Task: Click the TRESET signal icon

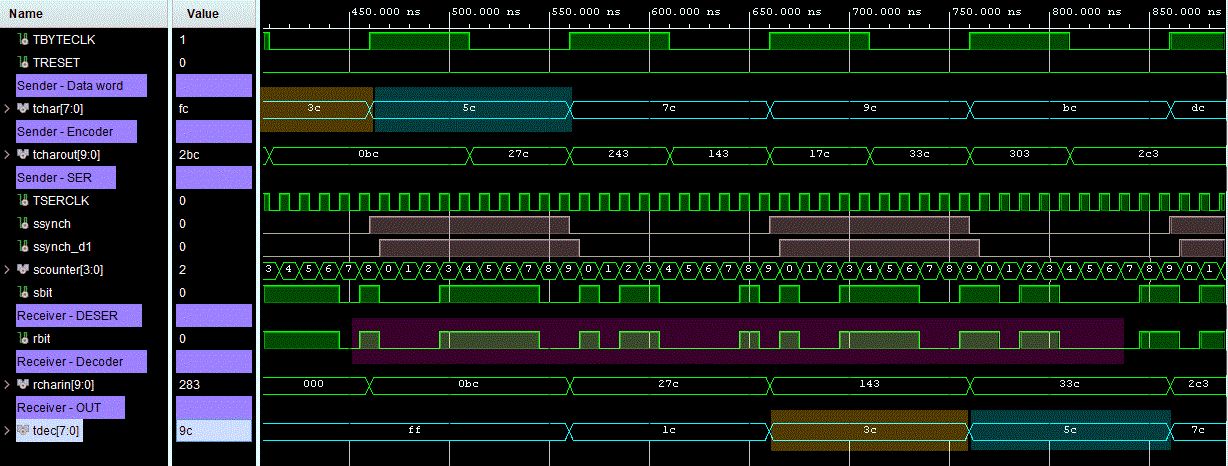Action: (24, 63)
